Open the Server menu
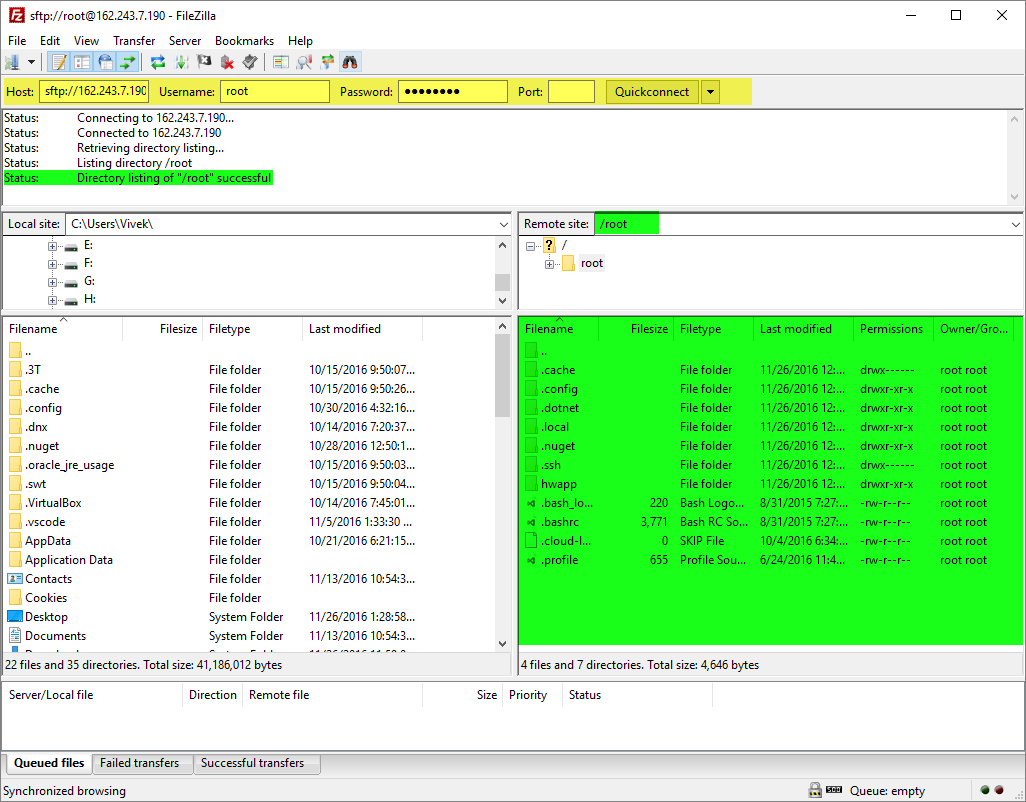1026x802 pixels. [x=185, y=41]
